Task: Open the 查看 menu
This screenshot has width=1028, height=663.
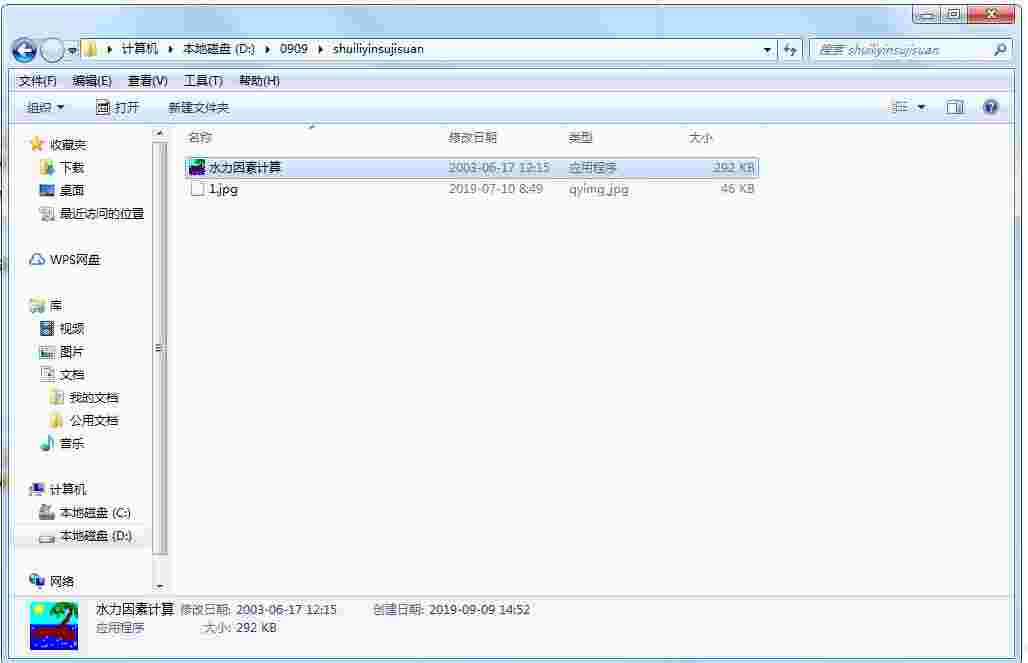Action: 146,81
